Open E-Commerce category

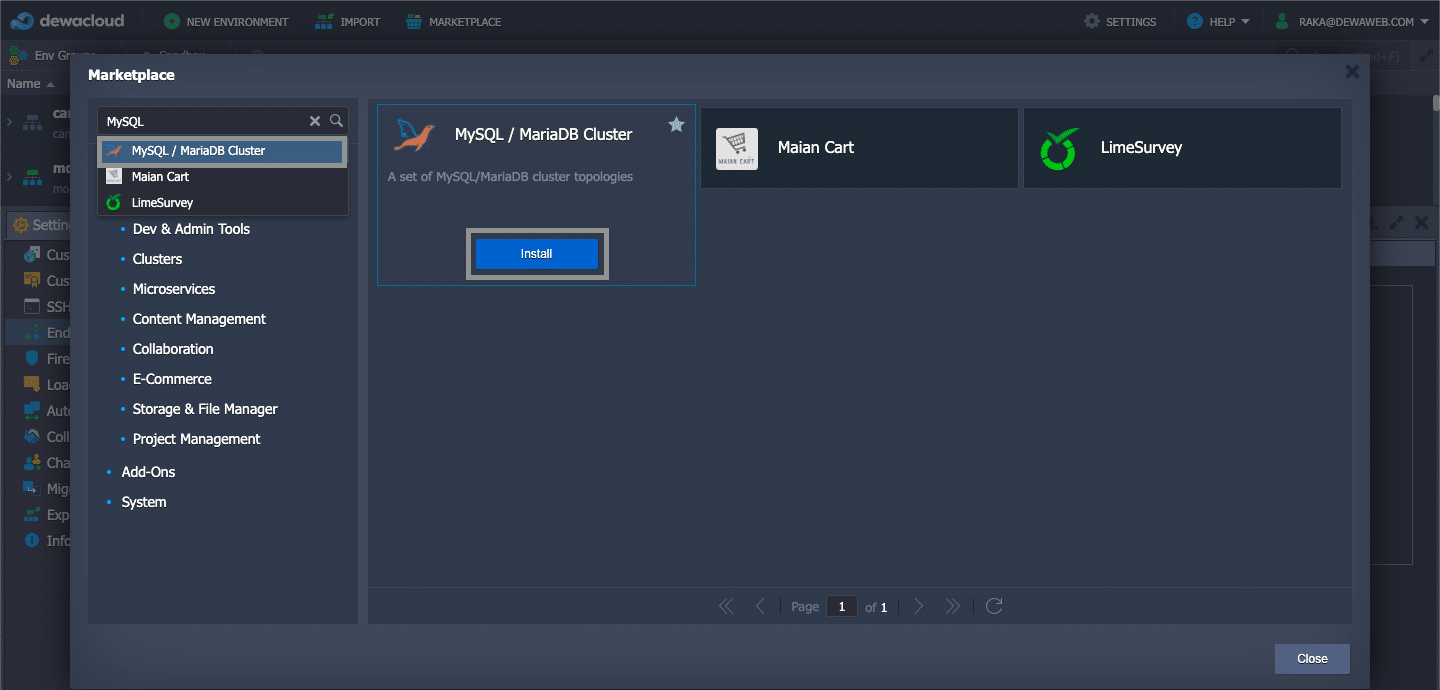point(172,379)
